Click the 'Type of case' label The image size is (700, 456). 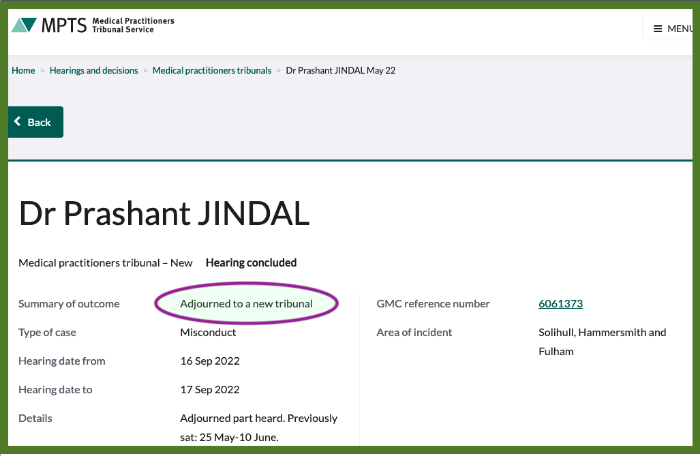(x=47, y=332)
